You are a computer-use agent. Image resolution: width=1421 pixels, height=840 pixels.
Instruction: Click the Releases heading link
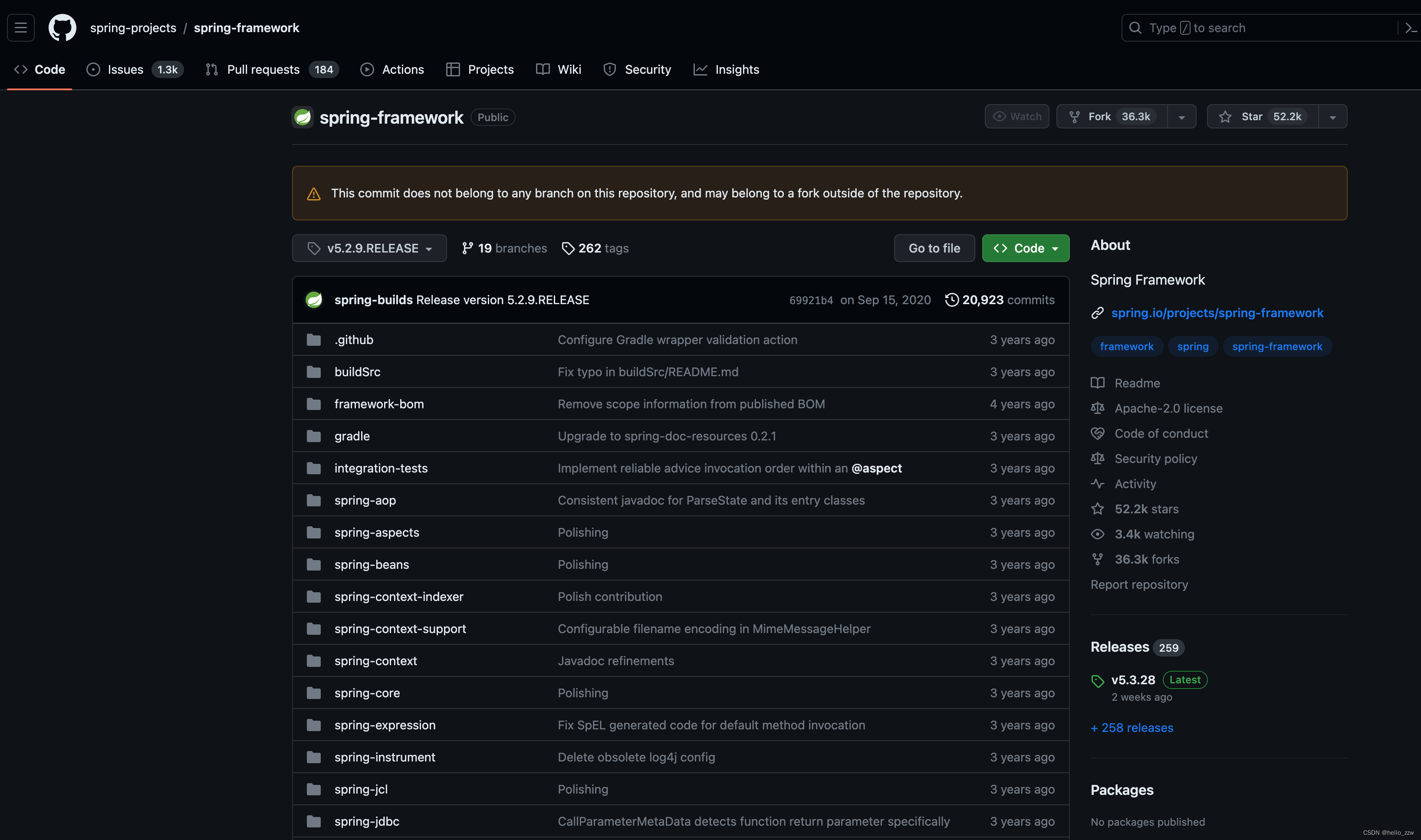click(1120, 647)
